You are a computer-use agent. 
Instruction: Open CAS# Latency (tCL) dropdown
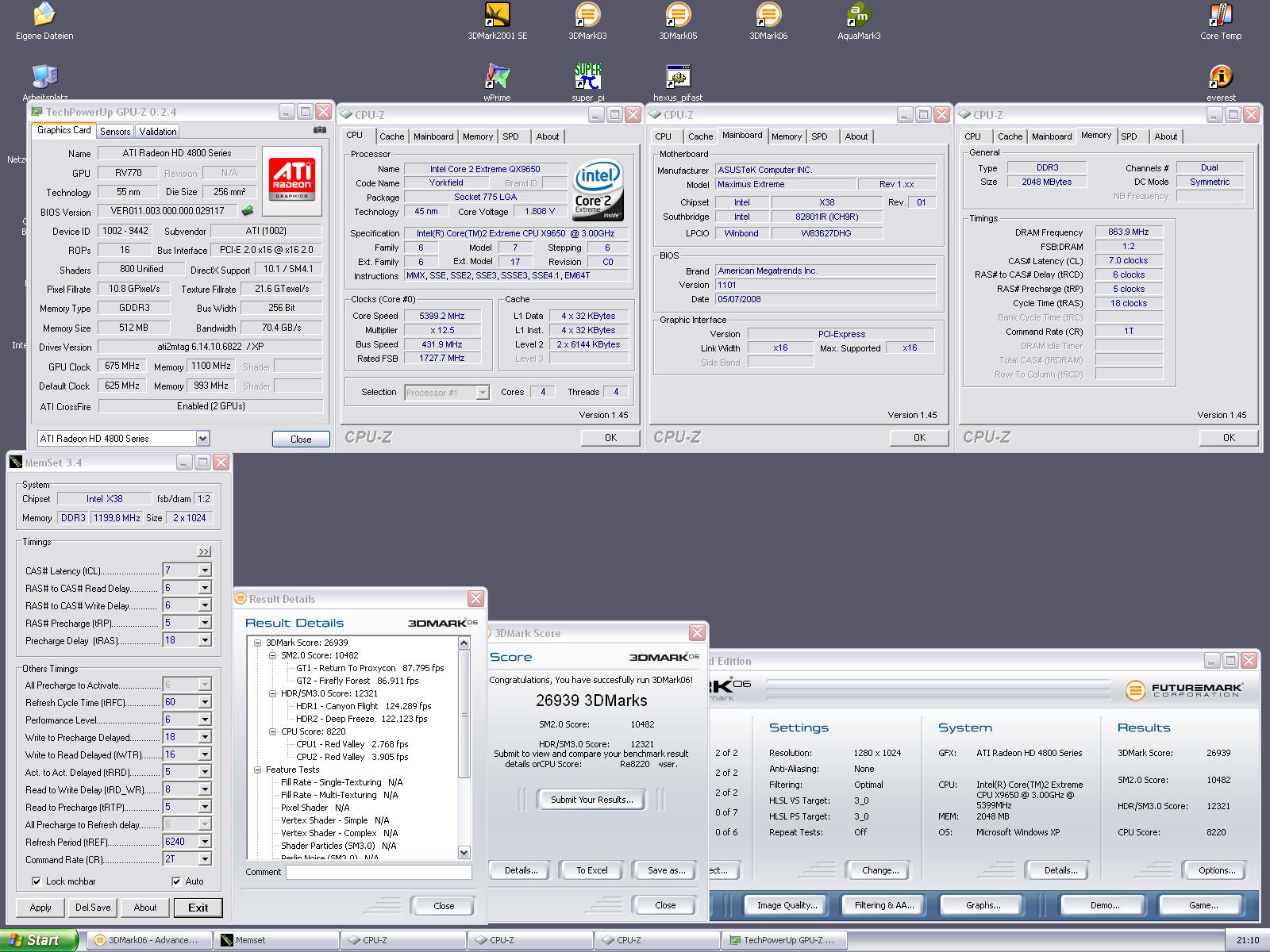pyautogui.click(x=205, y=570)
